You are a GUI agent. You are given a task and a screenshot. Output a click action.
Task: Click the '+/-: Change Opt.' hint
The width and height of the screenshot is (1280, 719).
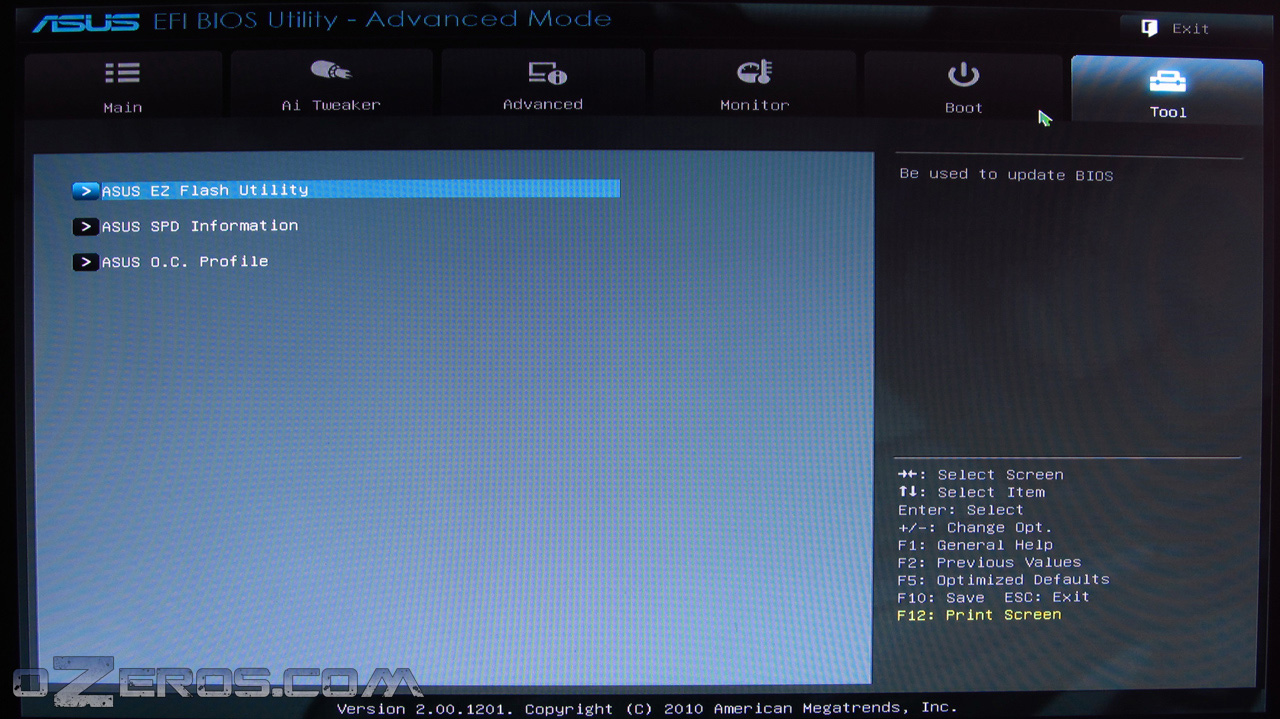tap(975, 527)
